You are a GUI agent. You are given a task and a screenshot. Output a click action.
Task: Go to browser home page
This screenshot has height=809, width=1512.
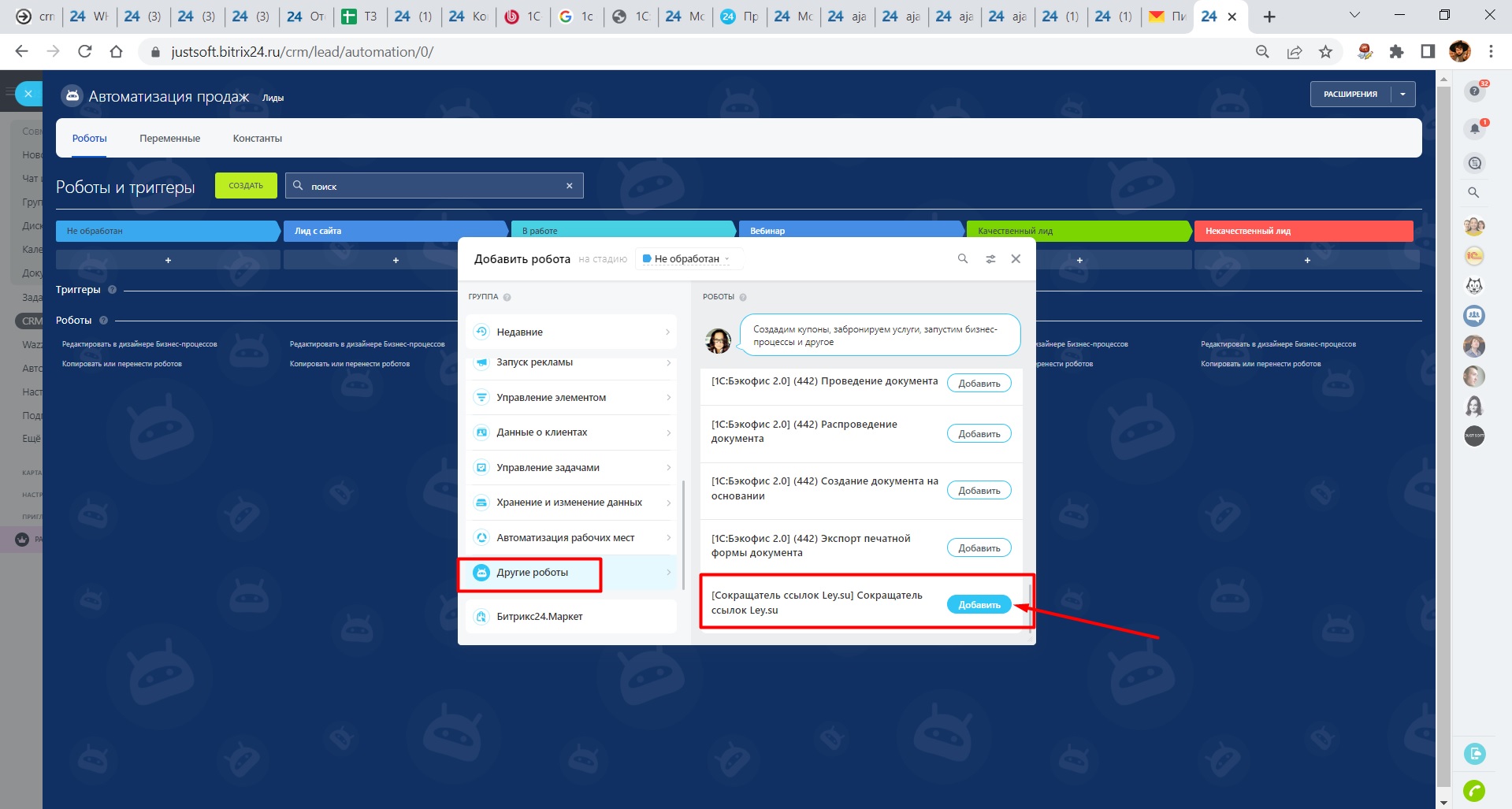(116, 52)
